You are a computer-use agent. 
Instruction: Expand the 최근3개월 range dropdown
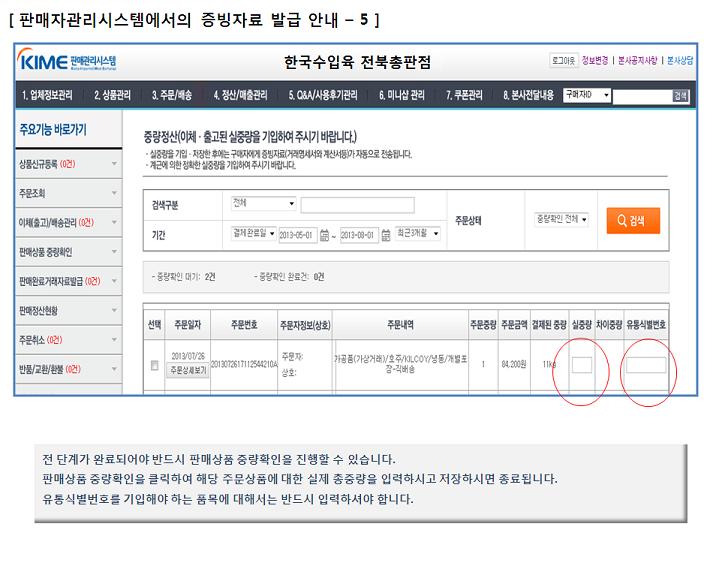point(419,233)
